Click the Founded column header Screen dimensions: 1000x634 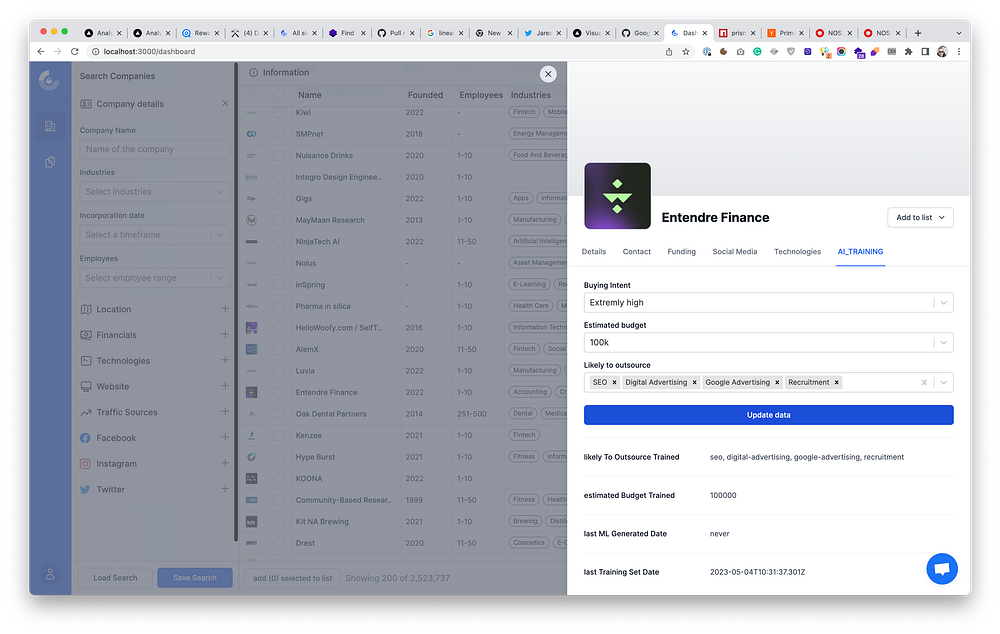tap(425, 95)
